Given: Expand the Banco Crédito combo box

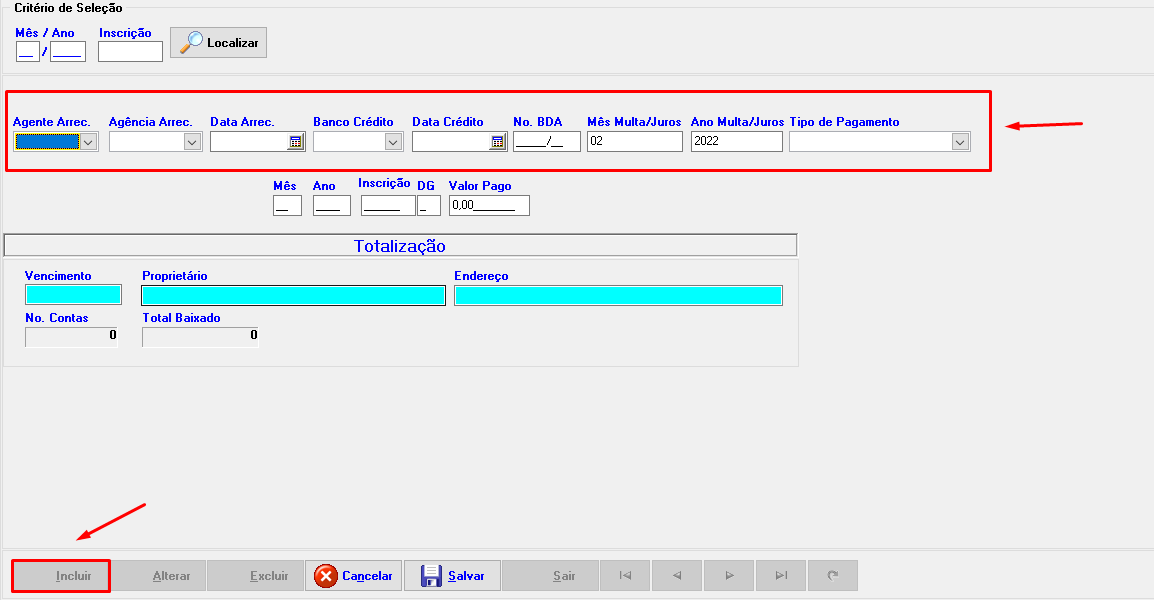Looking at the screenshot, I should [x=393, y=142].
